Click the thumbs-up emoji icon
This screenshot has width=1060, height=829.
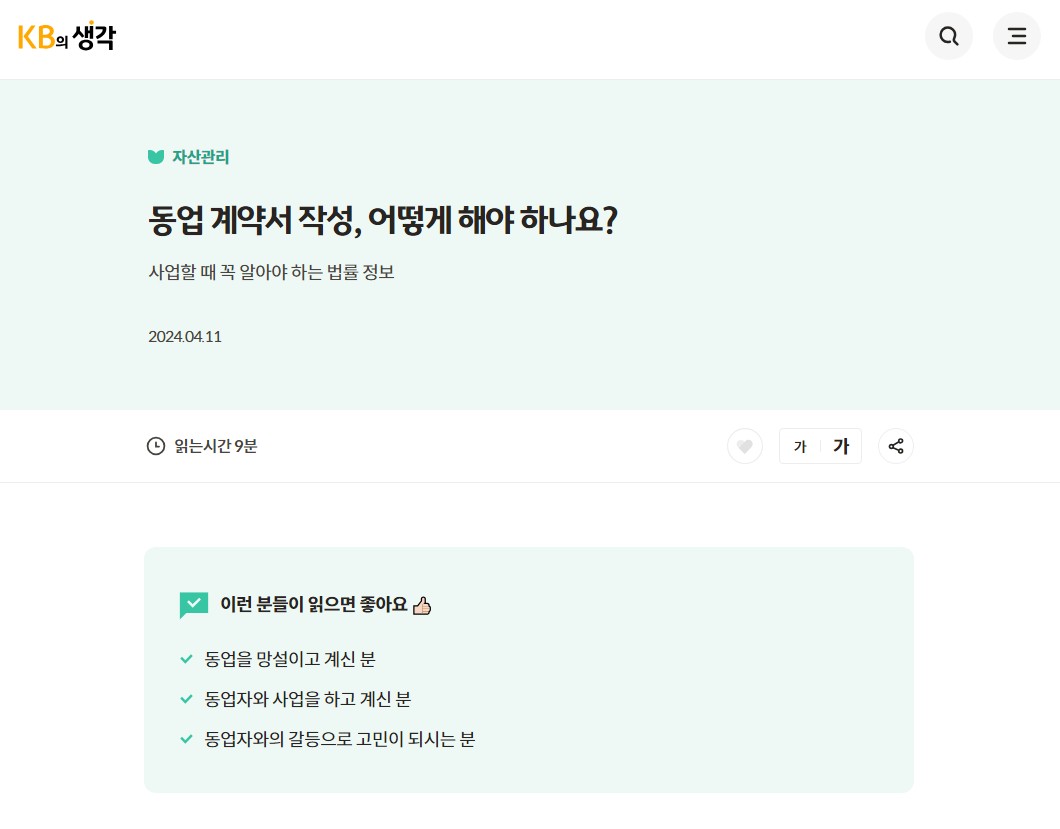pos(422,605)
